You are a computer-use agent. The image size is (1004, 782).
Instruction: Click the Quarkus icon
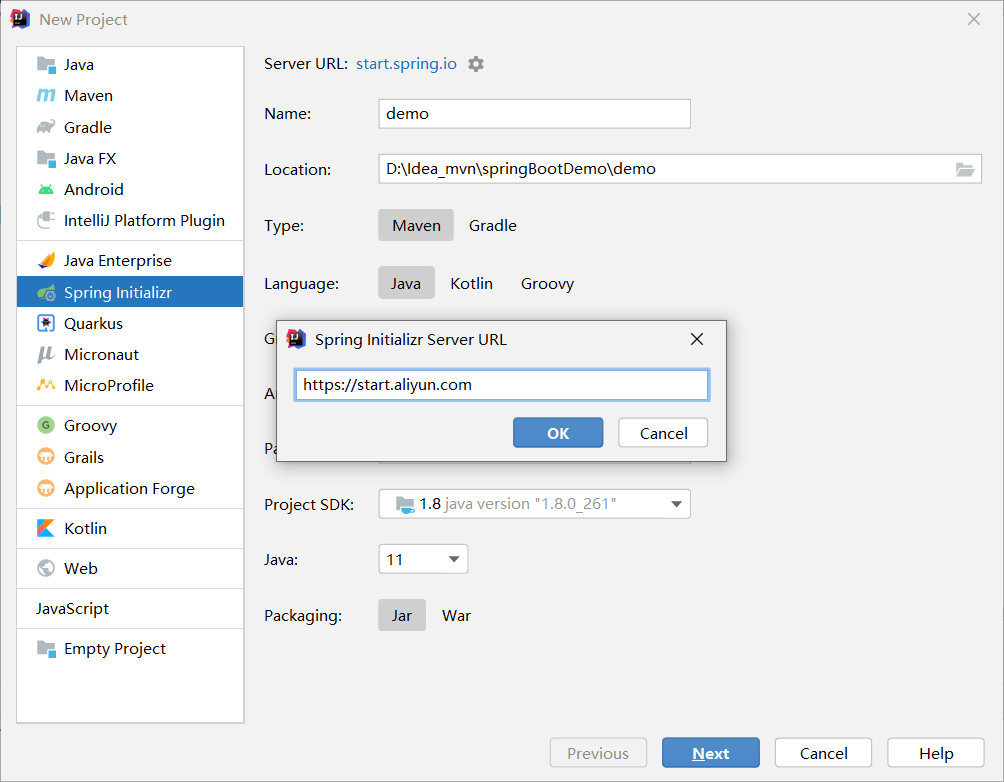pos(46,323)
